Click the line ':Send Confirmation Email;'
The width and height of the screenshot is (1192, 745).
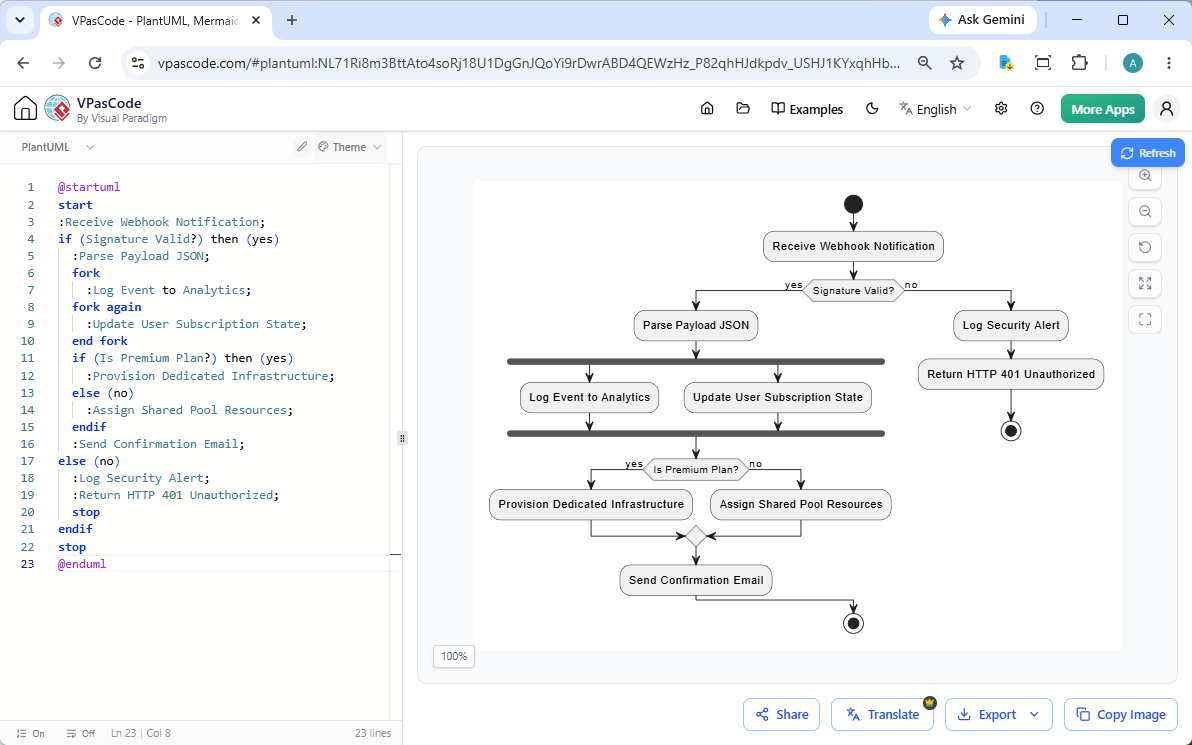point(158,444)
